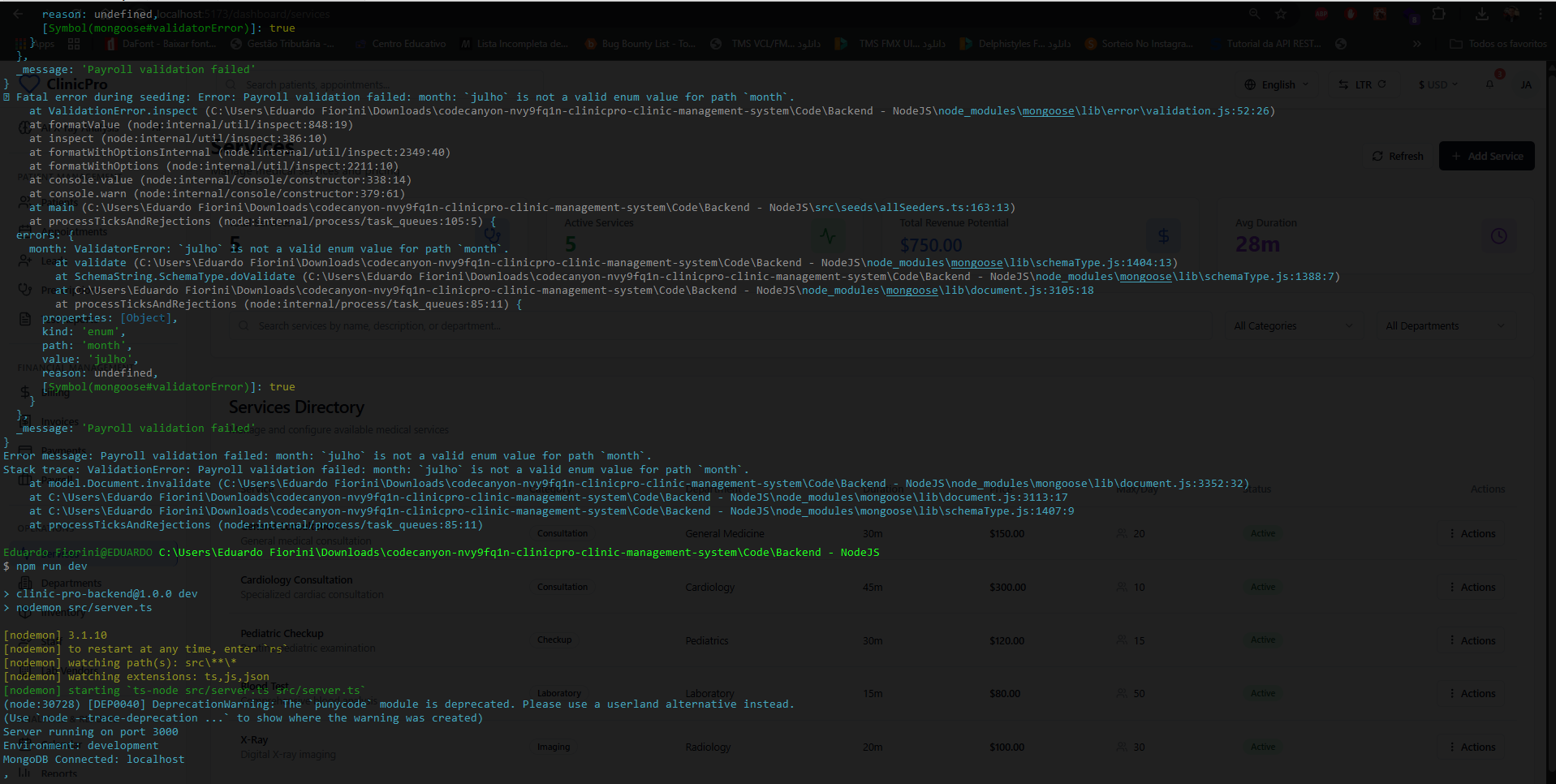Open the browser three-dot menu

[1541, 14]
